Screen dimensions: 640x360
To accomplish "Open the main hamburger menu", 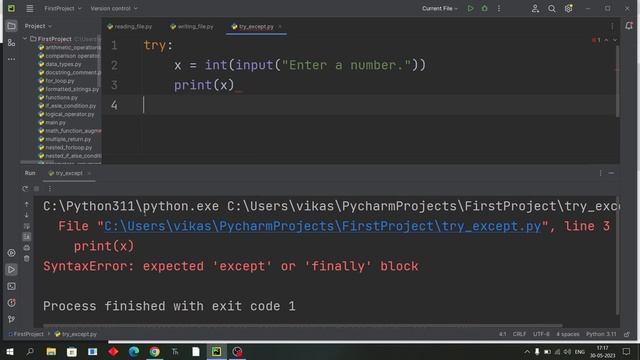I will point(30,8).
